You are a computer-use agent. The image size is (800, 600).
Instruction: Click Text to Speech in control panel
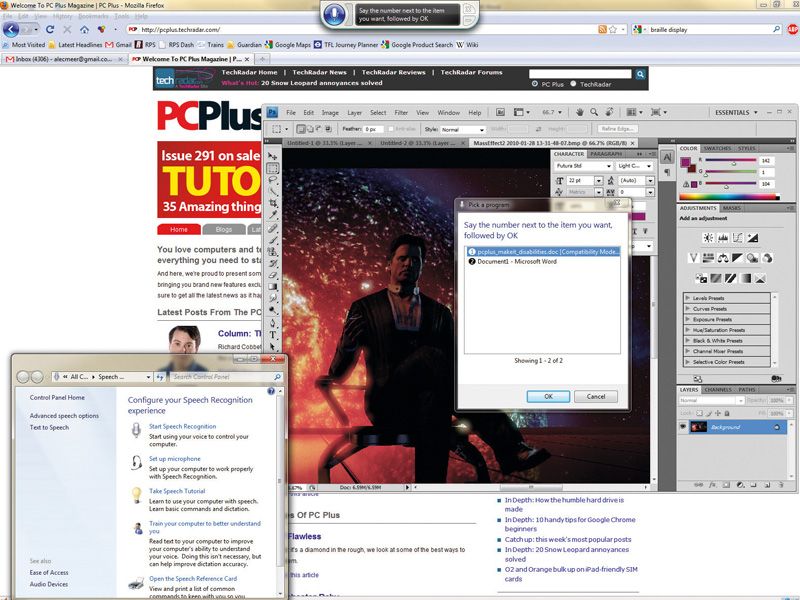click(x=49, y=428)
